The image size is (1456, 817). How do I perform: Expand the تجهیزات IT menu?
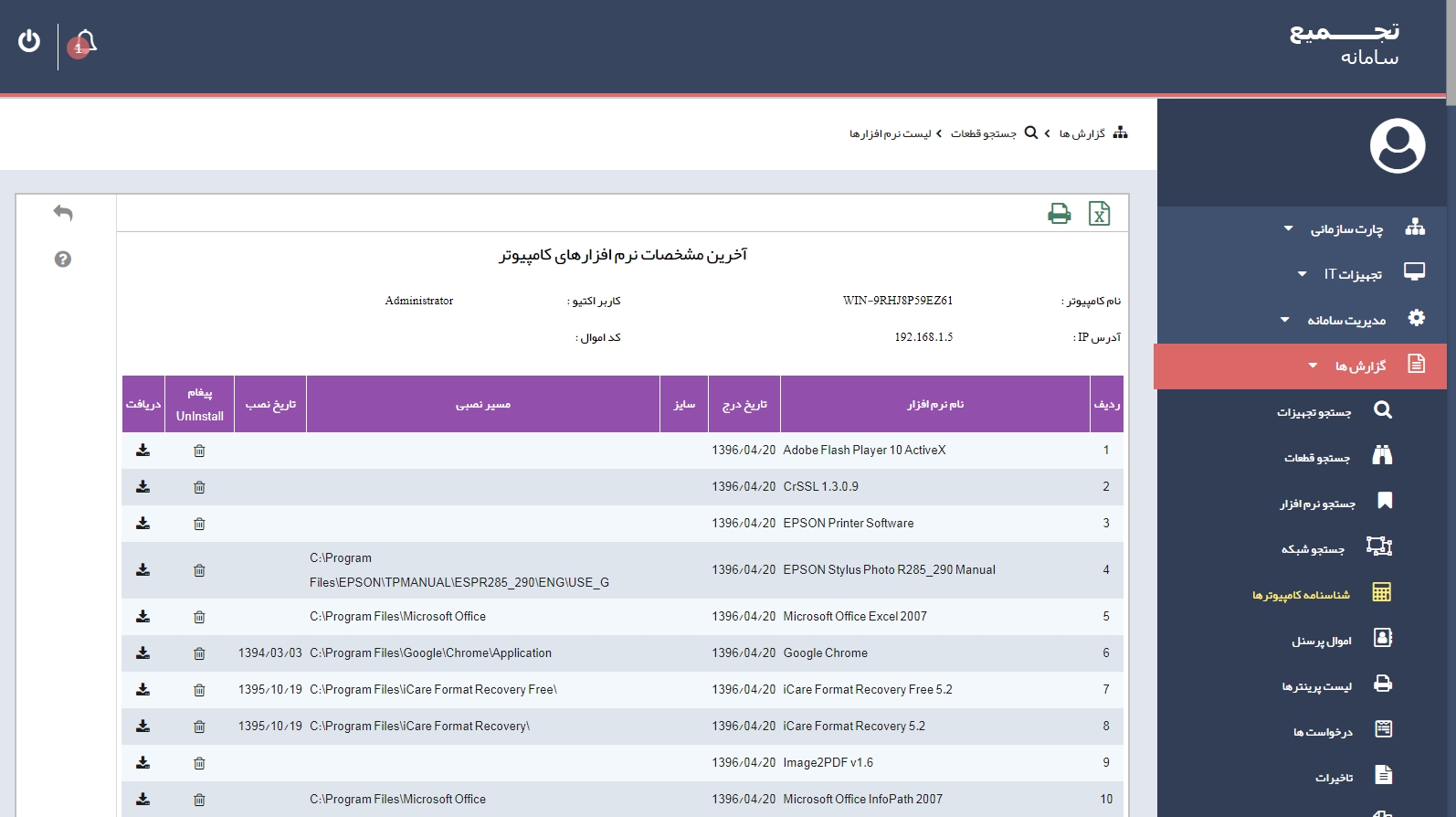click(x=1353, y=274)
